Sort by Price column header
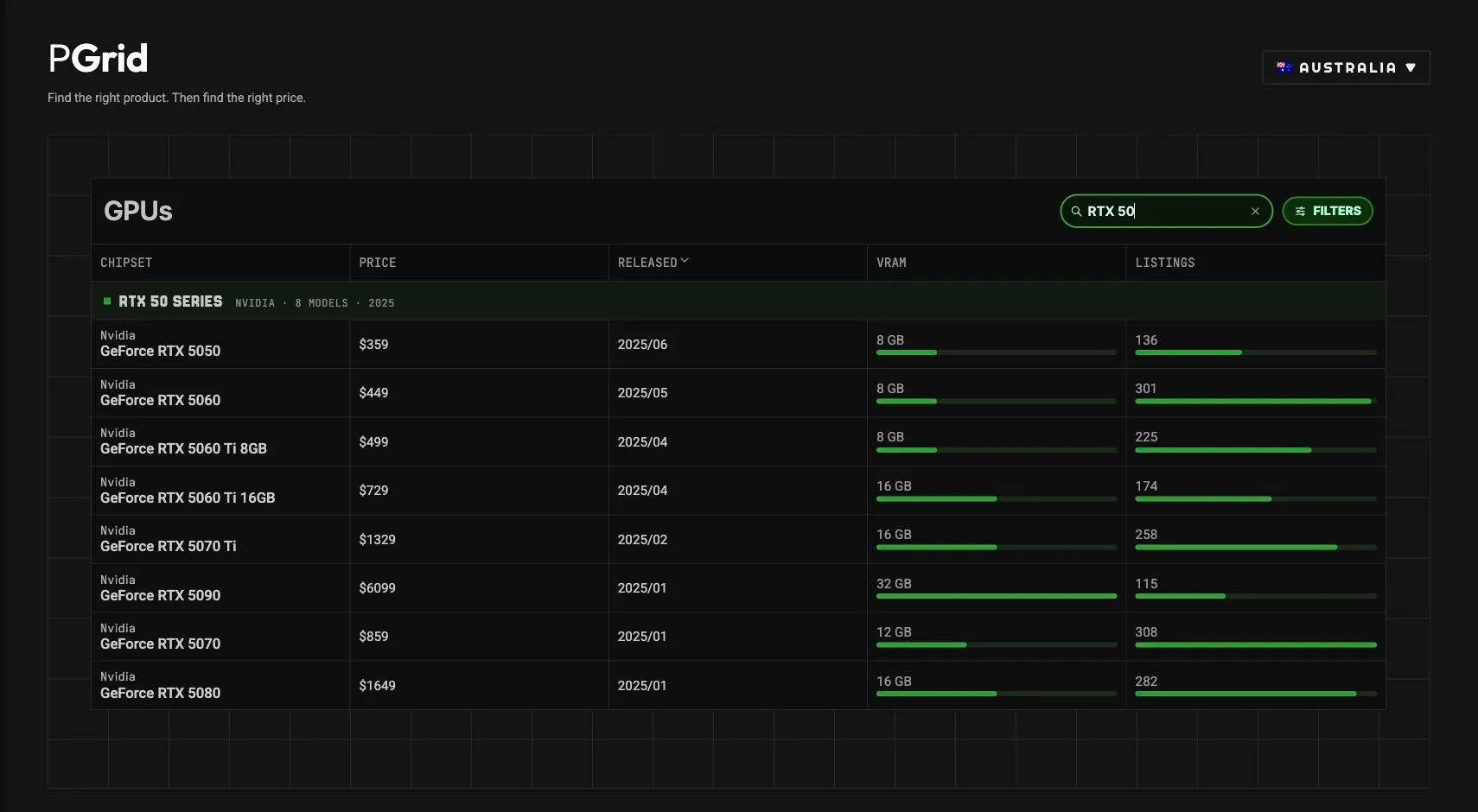Image resolution: width=1478 pixels, height=812 pixels. coord(378,263)
